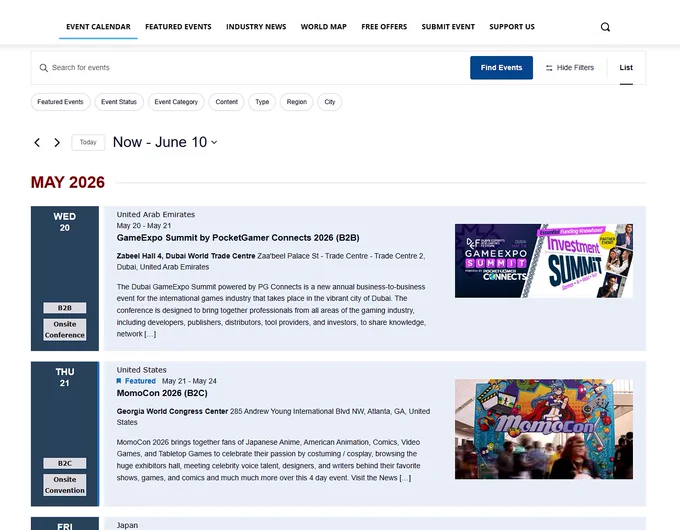Open the MomoCon 2026 (B2C) event link
Viewport: 680px width, 530px height.
[x=162, y=393]
